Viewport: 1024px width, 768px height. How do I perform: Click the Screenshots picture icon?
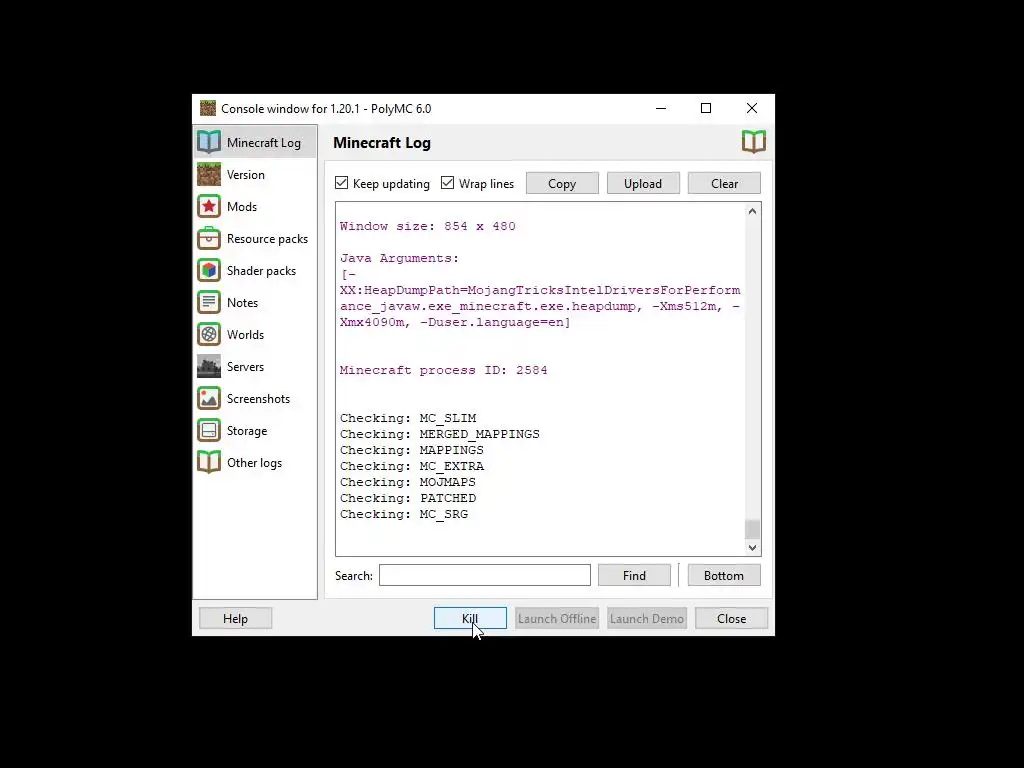(x=209, y=398)
